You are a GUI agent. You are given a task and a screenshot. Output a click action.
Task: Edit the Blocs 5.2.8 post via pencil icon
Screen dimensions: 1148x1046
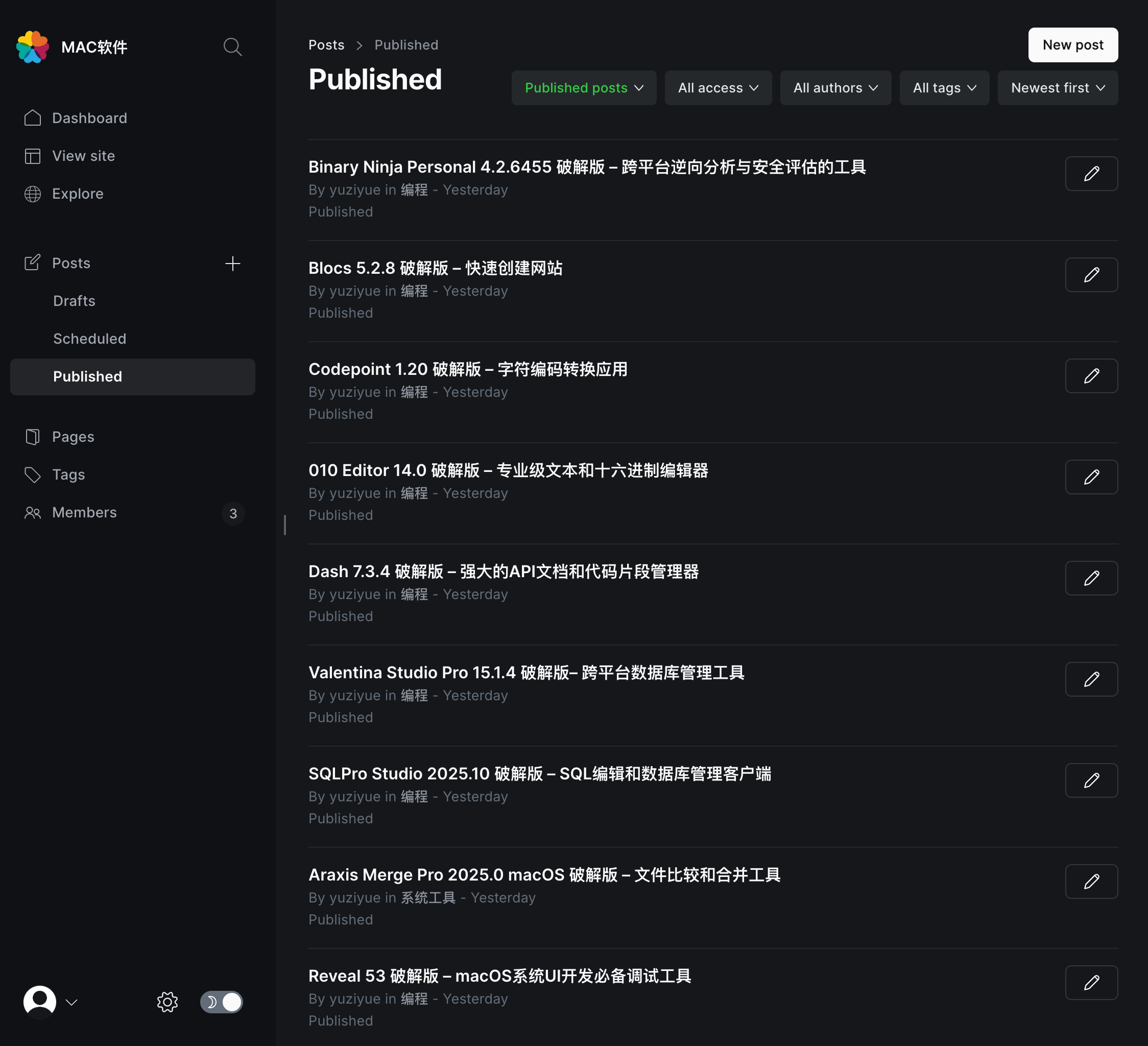1091,274
